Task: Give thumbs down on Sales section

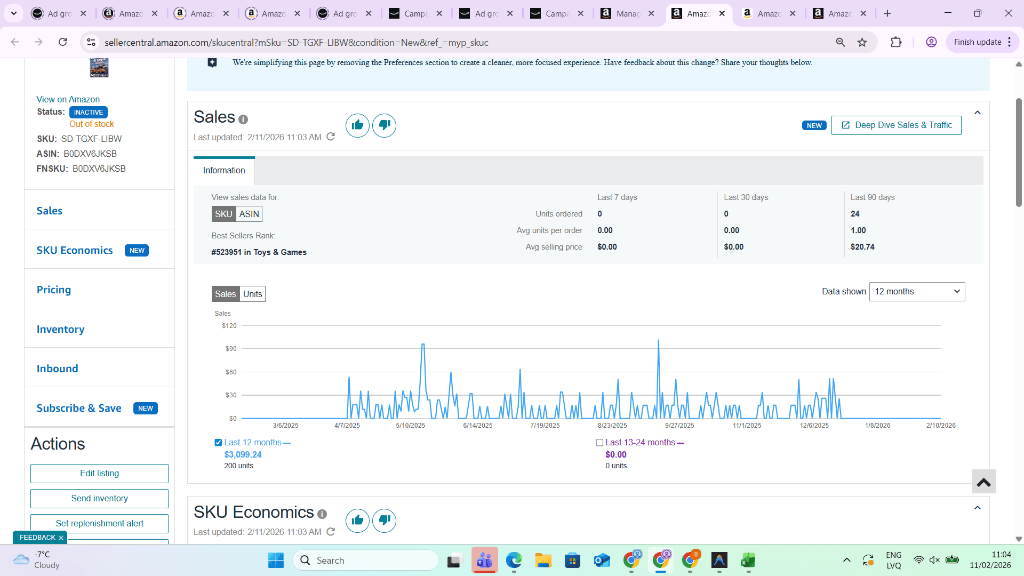Action: click(384, 125)
